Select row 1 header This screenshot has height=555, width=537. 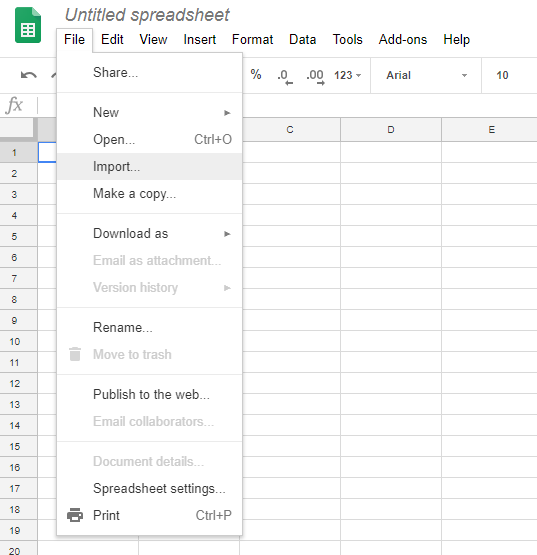click(x=18, y=153)
